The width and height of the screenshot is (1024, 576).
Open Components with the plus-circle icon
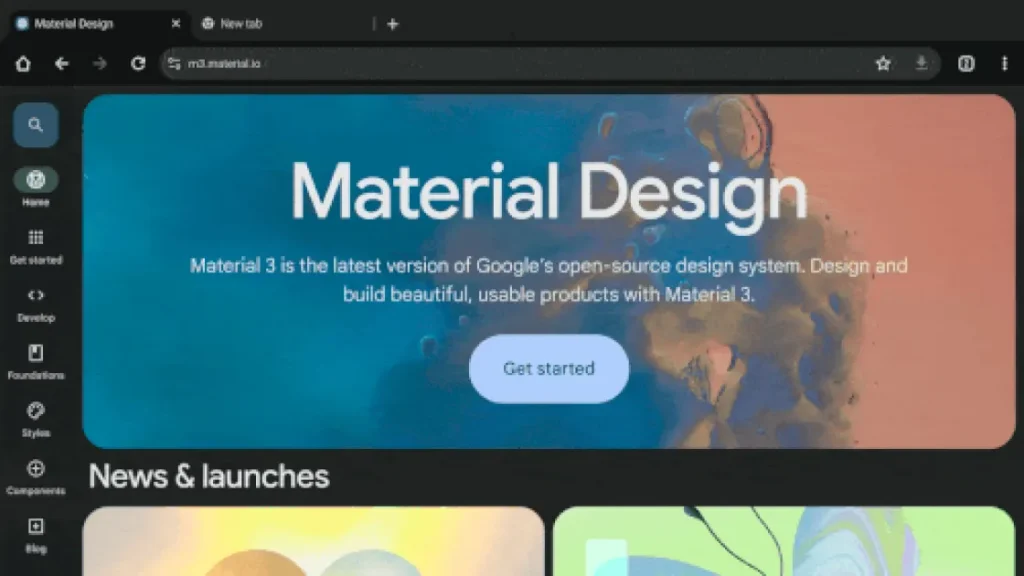36,468
